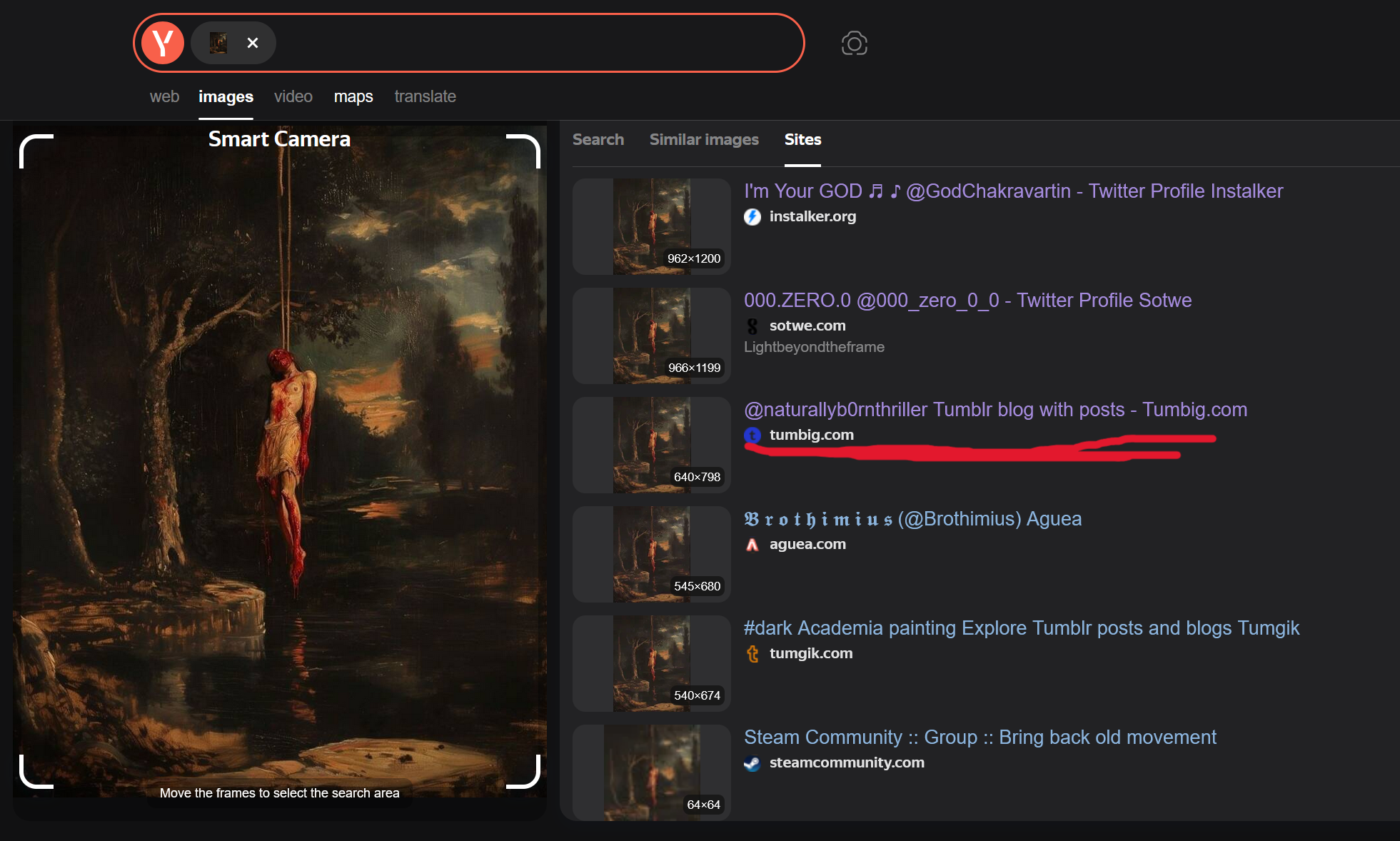This screenshot has height=841, width=1400.
Task: Click the uploaded image thumbnail chip
Action: pos(218,43)
